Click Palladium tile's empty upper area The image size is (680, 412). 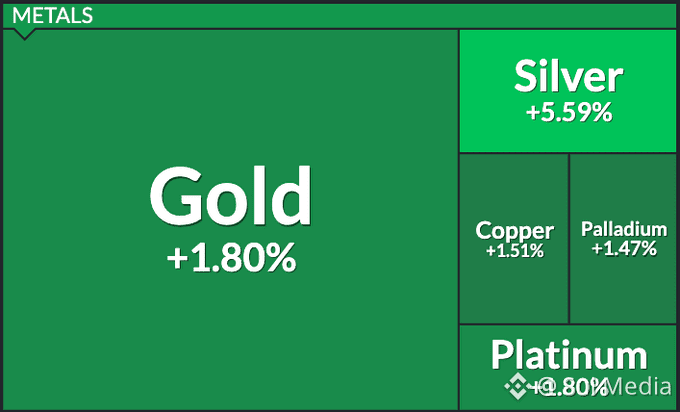pyautogui.click(x=623, y=184)
